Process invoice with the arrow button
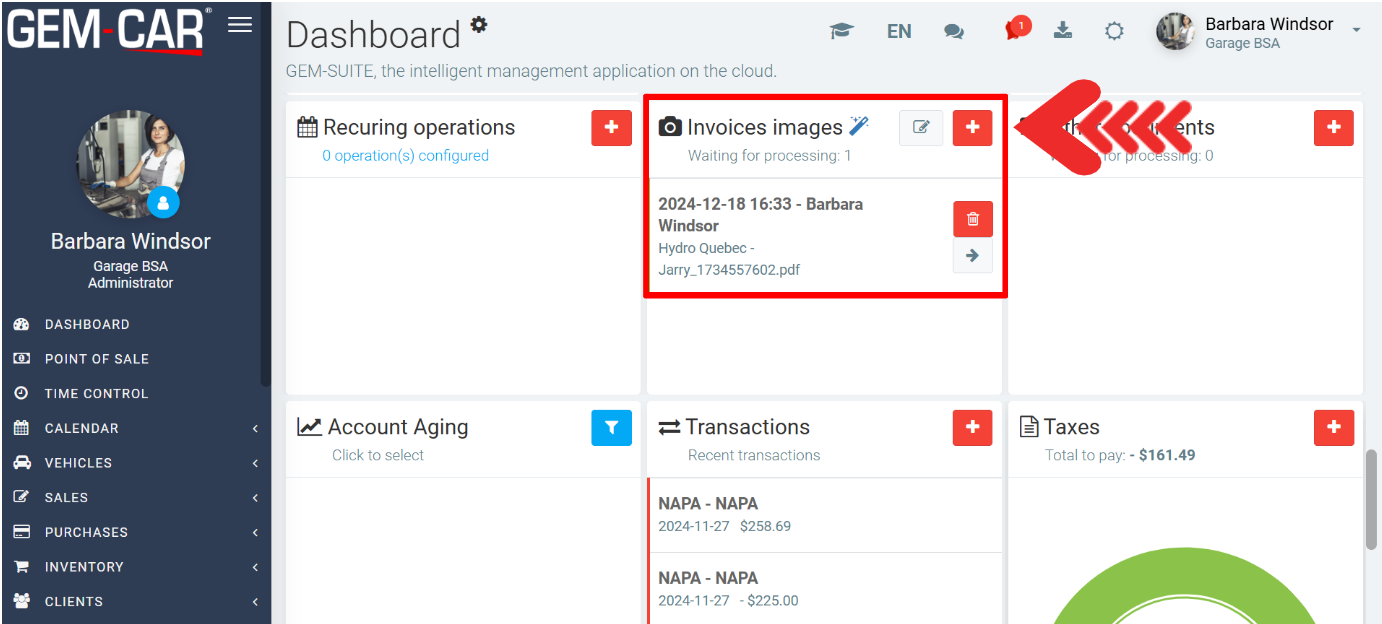This screenshot has height=624, width=1382. pyautogui.click(x=972, y=256)
